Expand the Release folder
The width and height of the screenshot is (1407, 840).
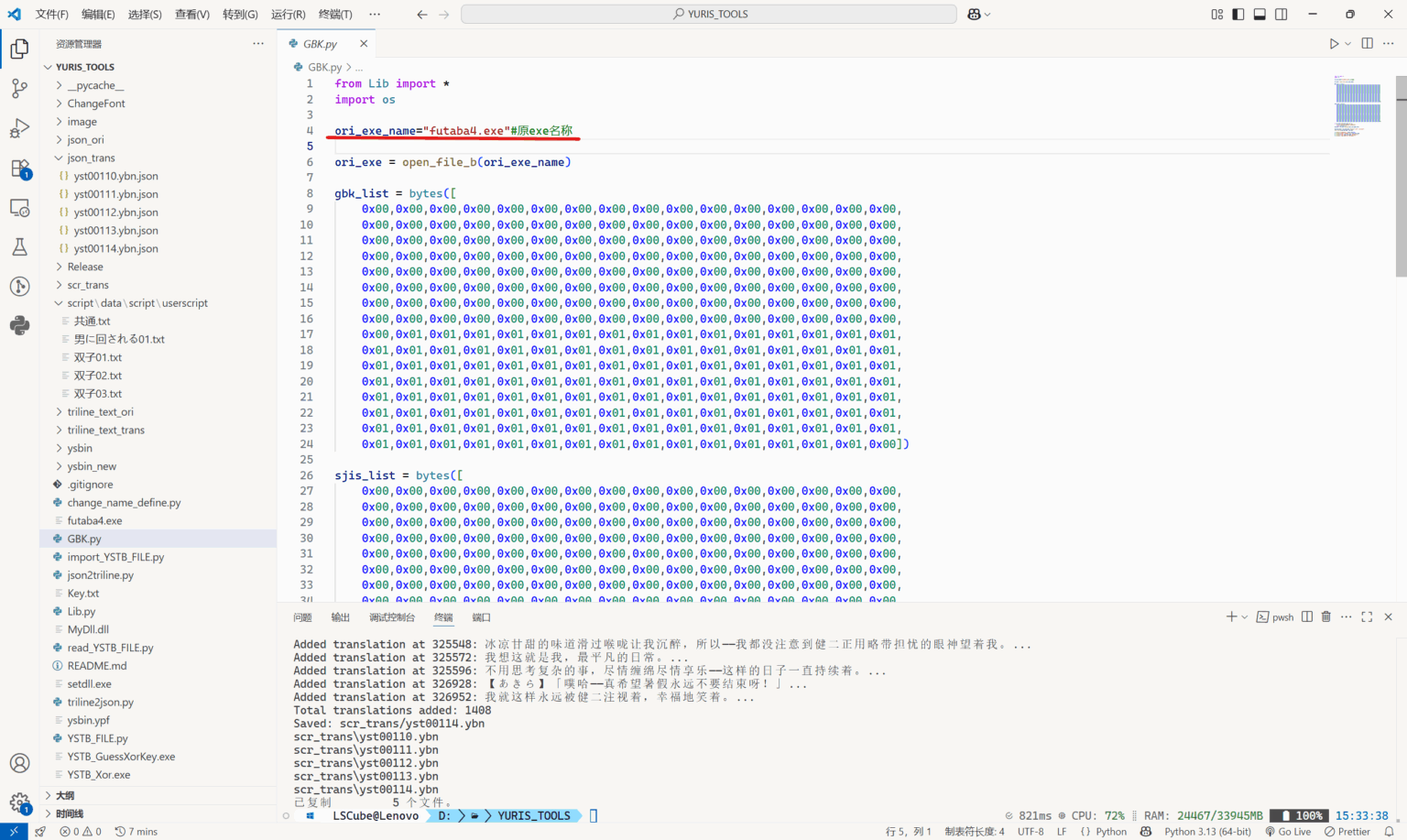[x=85, y=267]
